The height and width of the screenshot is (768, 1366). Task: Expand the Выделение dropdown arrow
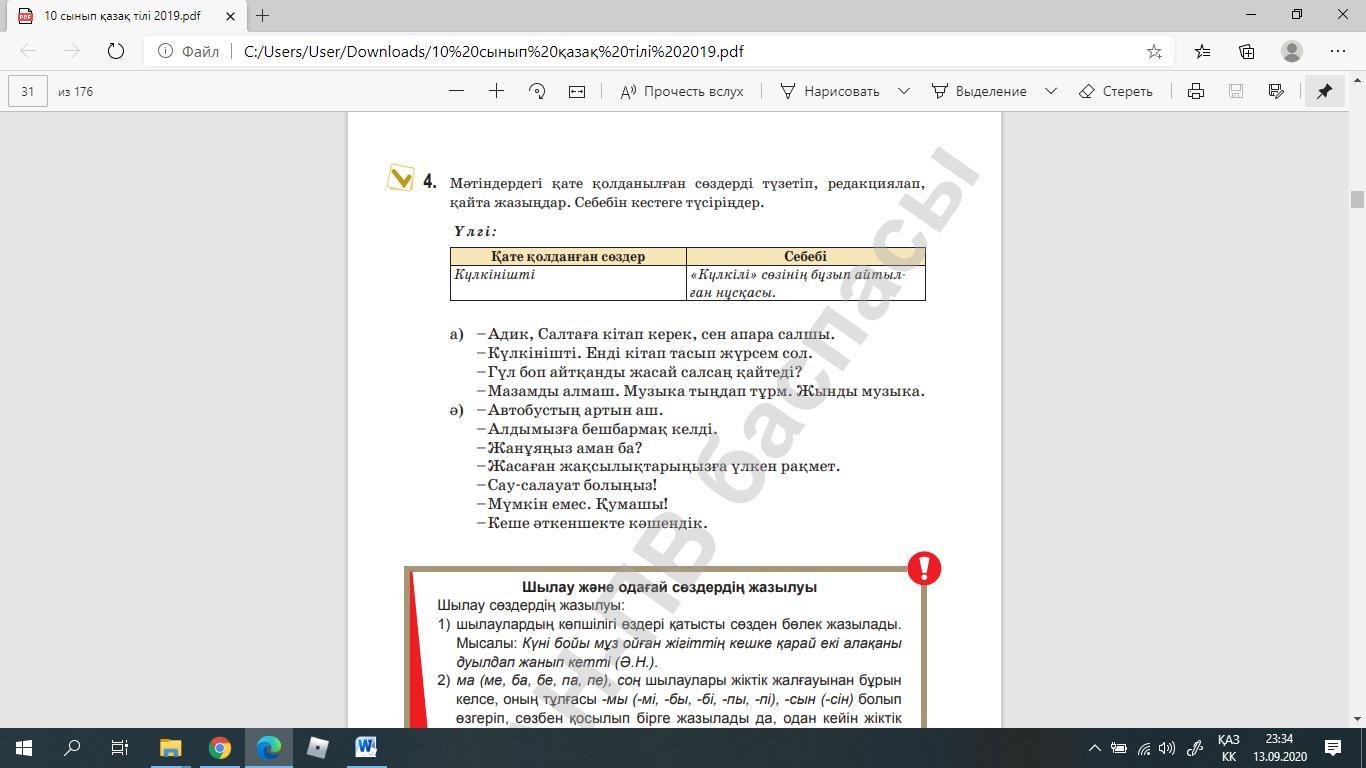[1051, 91]
